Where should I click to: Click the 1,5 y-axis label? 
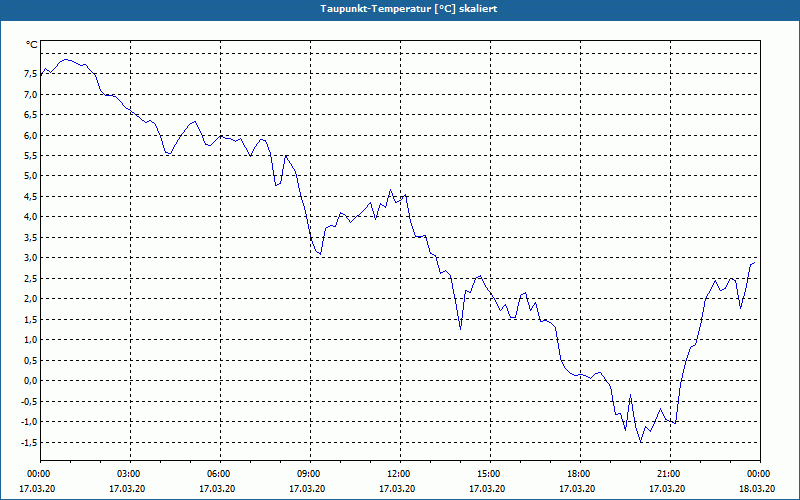tap(31, 319)
